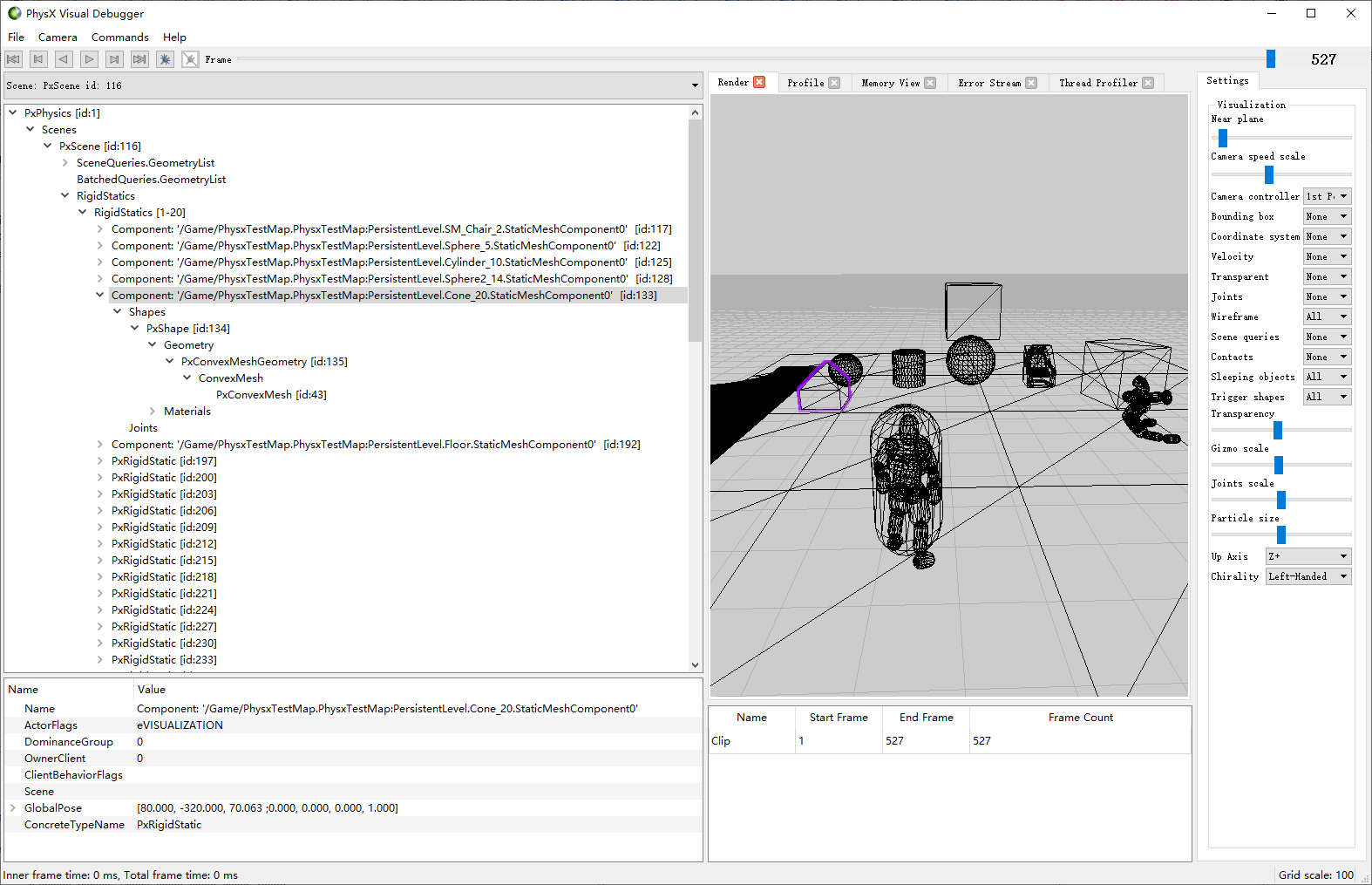Screen dimensions: 1372x885
Task: Open the Chirality dropdown
Action: 1308,576
